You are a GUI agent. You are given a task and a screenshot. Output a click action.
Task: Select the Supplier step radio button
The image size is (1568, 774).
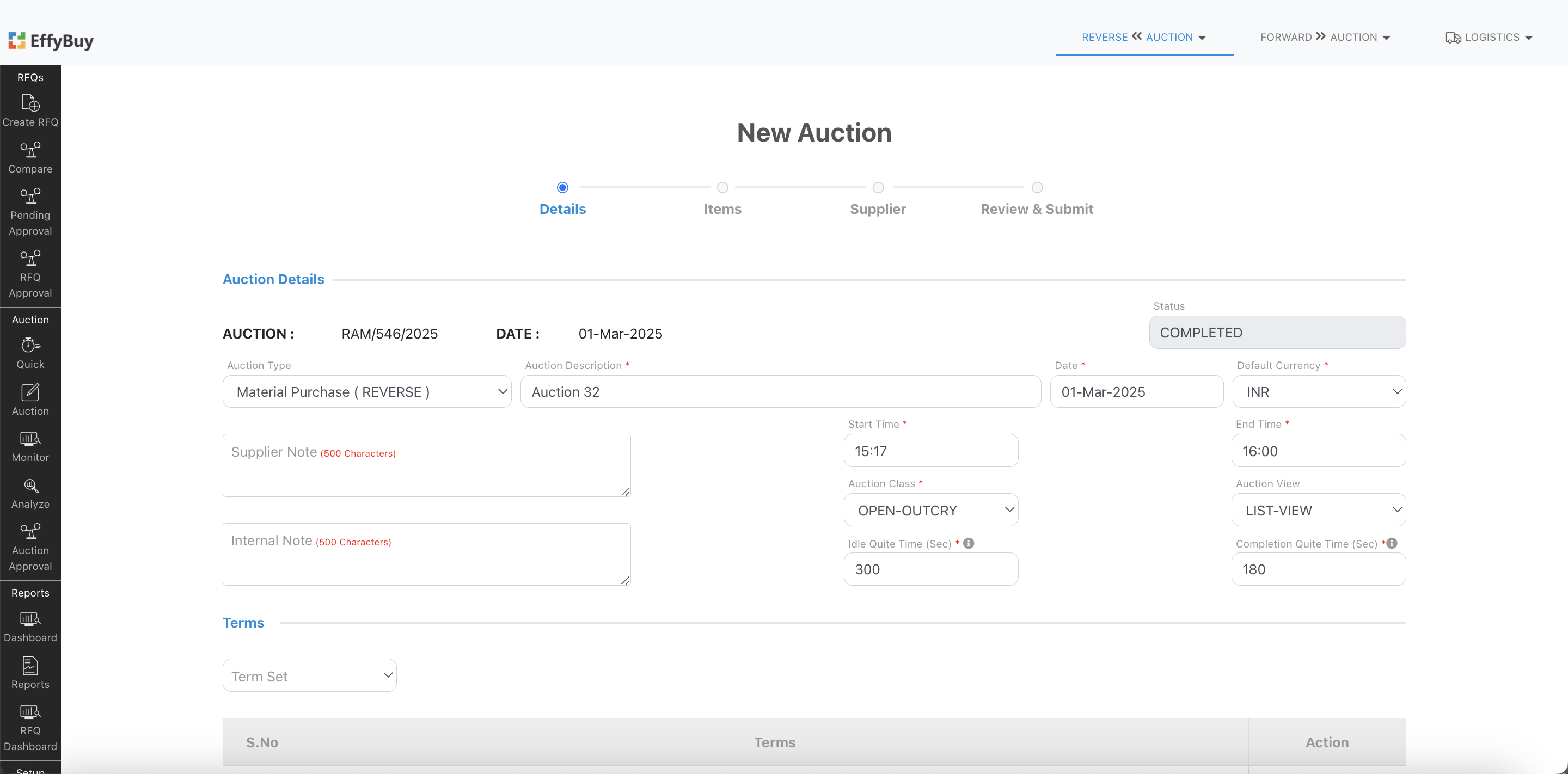coord(878,187)
